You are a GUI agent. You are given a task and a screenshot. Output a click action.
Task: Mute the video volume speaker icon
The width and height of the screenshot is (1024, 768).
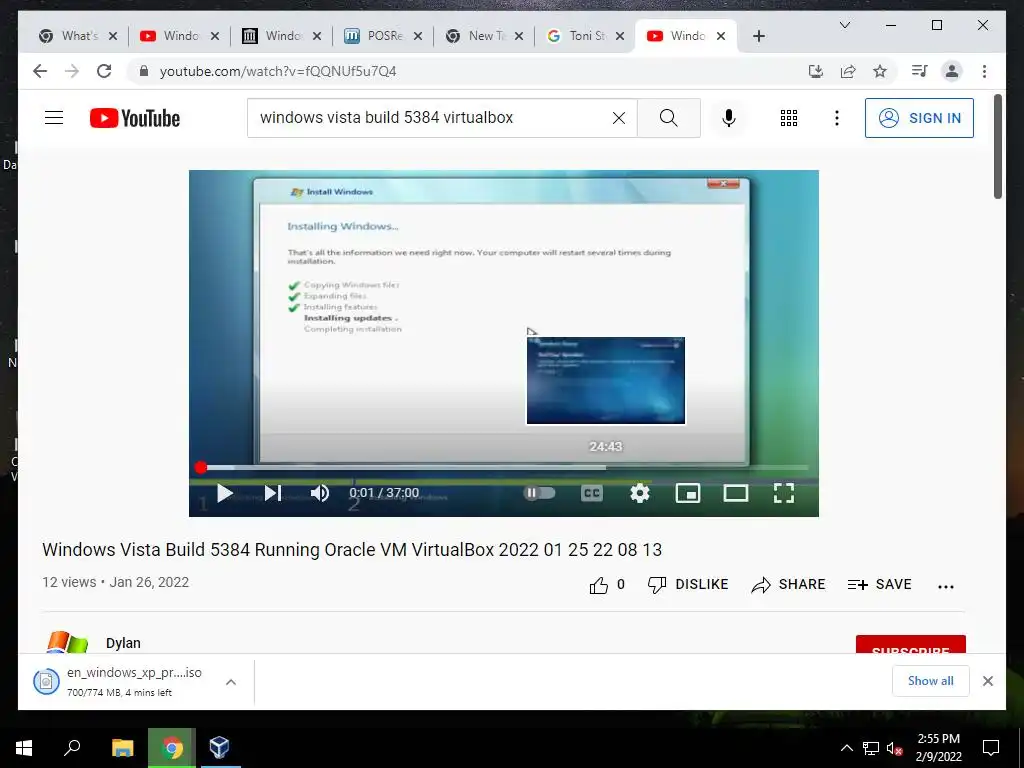coord(319,493)
